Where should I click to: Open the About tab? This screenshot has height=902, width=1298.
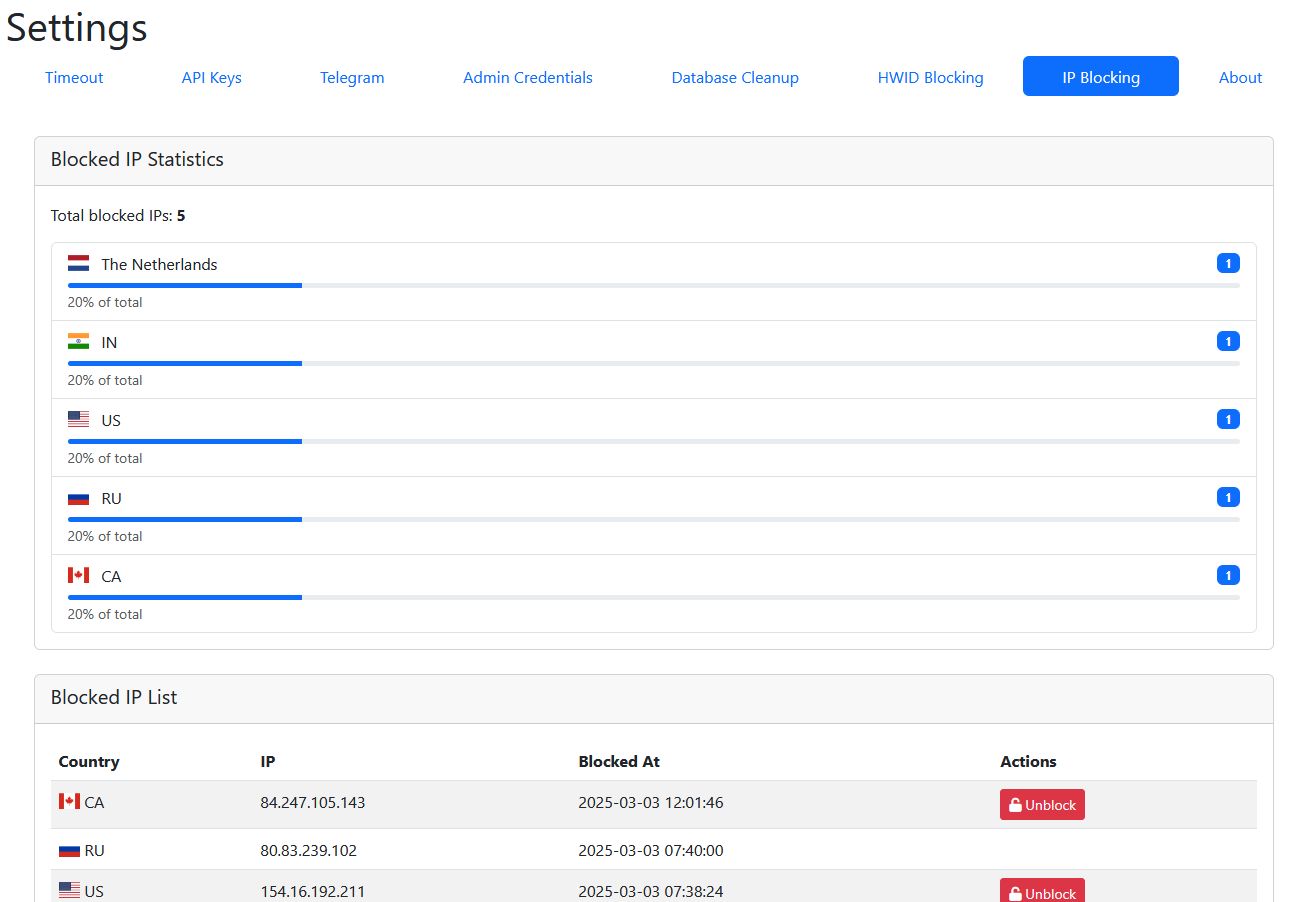(x=1240, y=77)
